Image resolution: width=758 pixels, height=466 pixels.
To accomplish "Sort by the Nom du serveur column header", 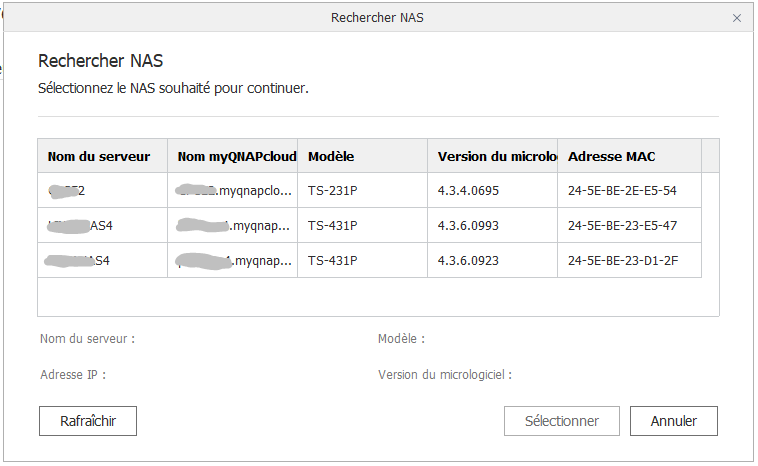I will (x=102, y=157).
